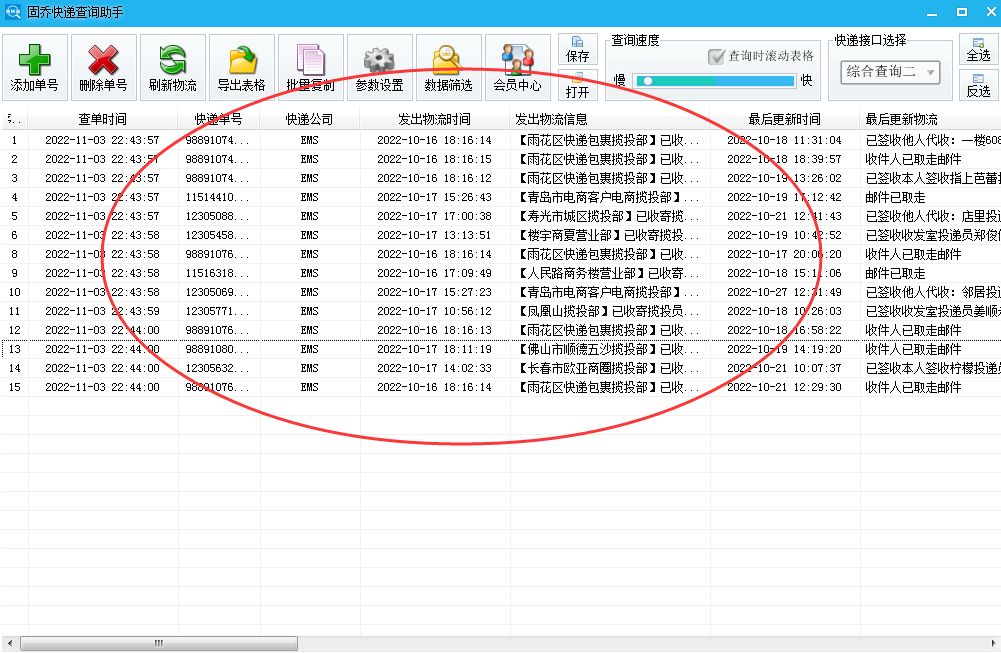Enable the 查询时滚动表格 checkbox
This screenshot has width=1001, height=653.
point(717,56)
